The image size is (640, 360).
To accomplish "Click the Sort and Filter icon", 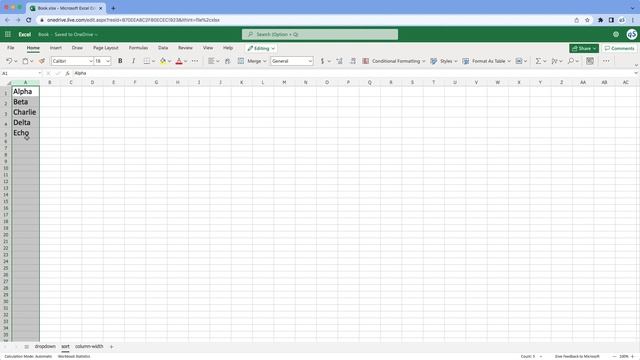I will click(554, 61).
